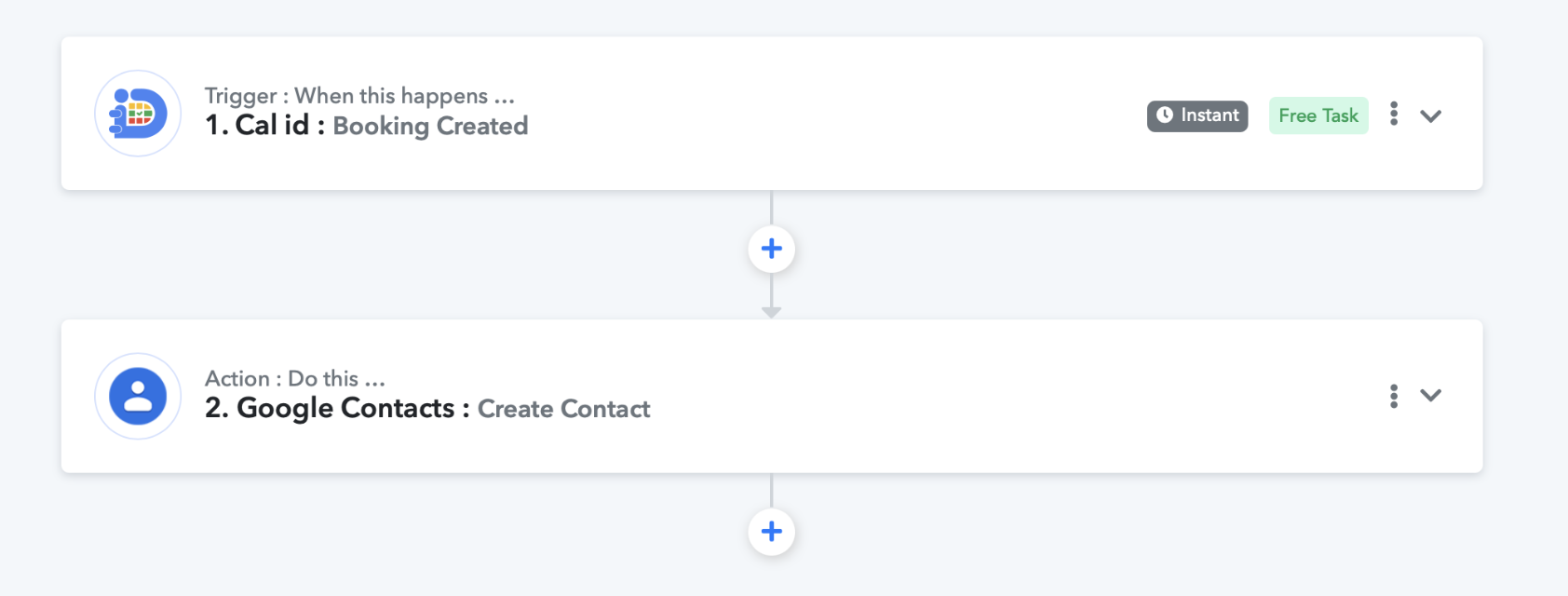Image resolution: width=1568 pixels, height=596 pixels.
Task: Click the Create Contact action title
Action: click(x=563, y=409)
